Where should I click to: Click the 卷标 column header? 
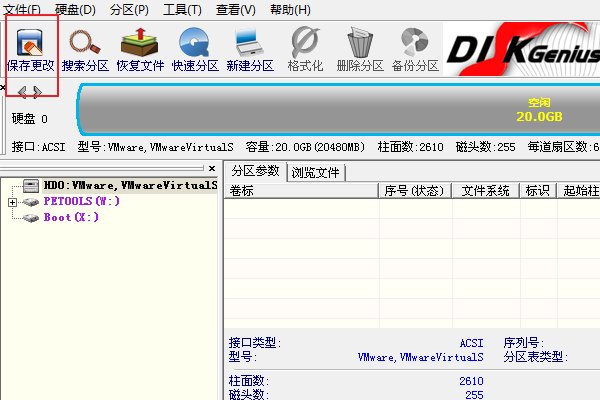click(301, 191)
